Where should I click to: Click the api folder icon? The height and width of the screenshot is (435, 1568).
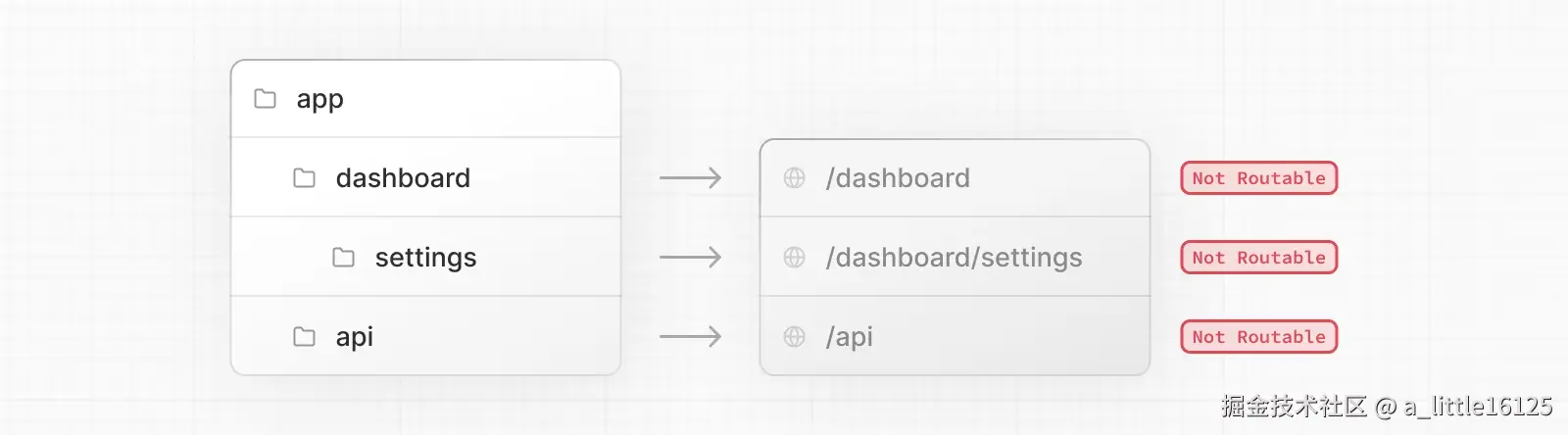(304, 337)
